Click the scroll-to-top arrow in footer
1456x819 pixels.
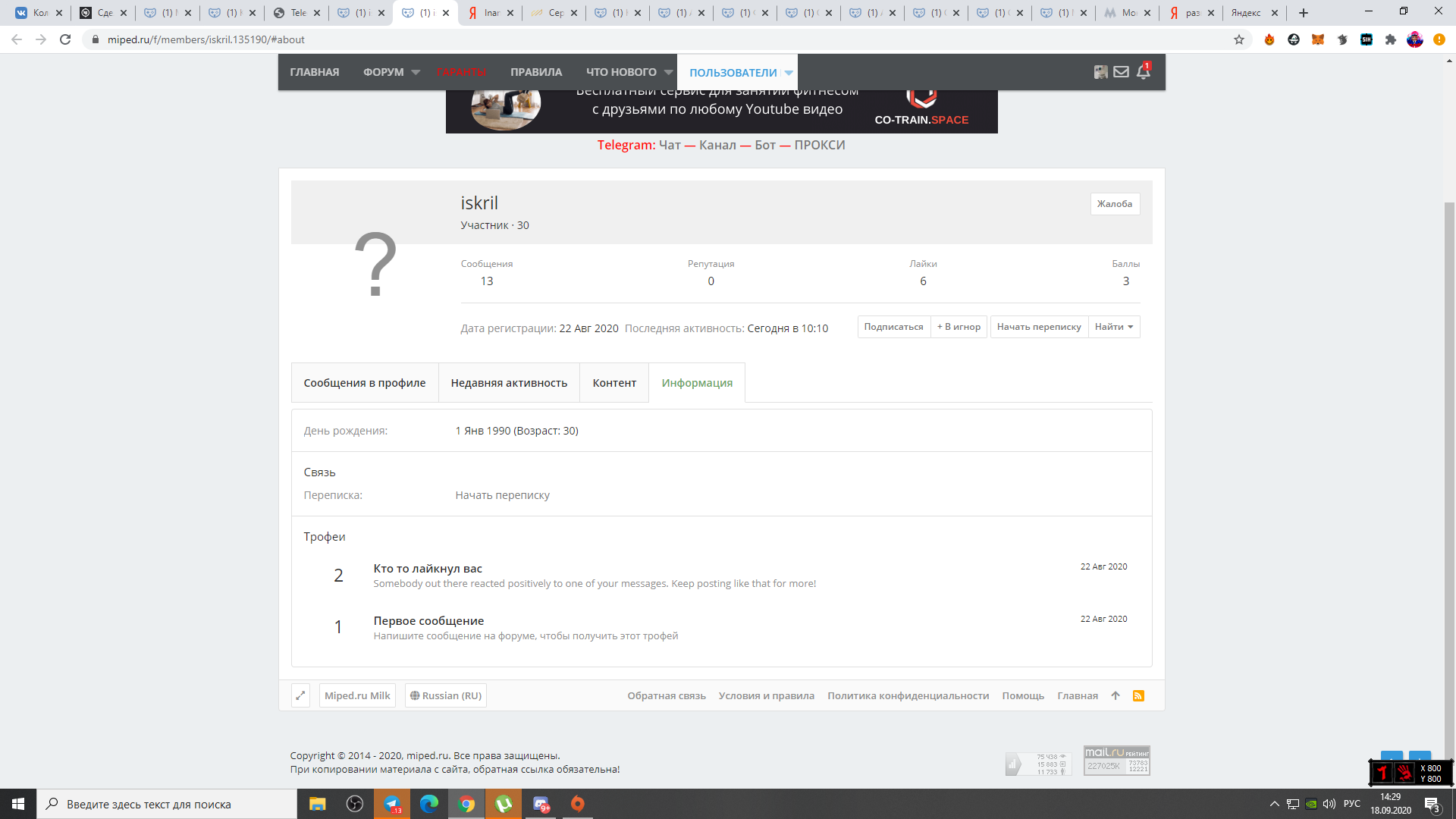[1116, 695]
